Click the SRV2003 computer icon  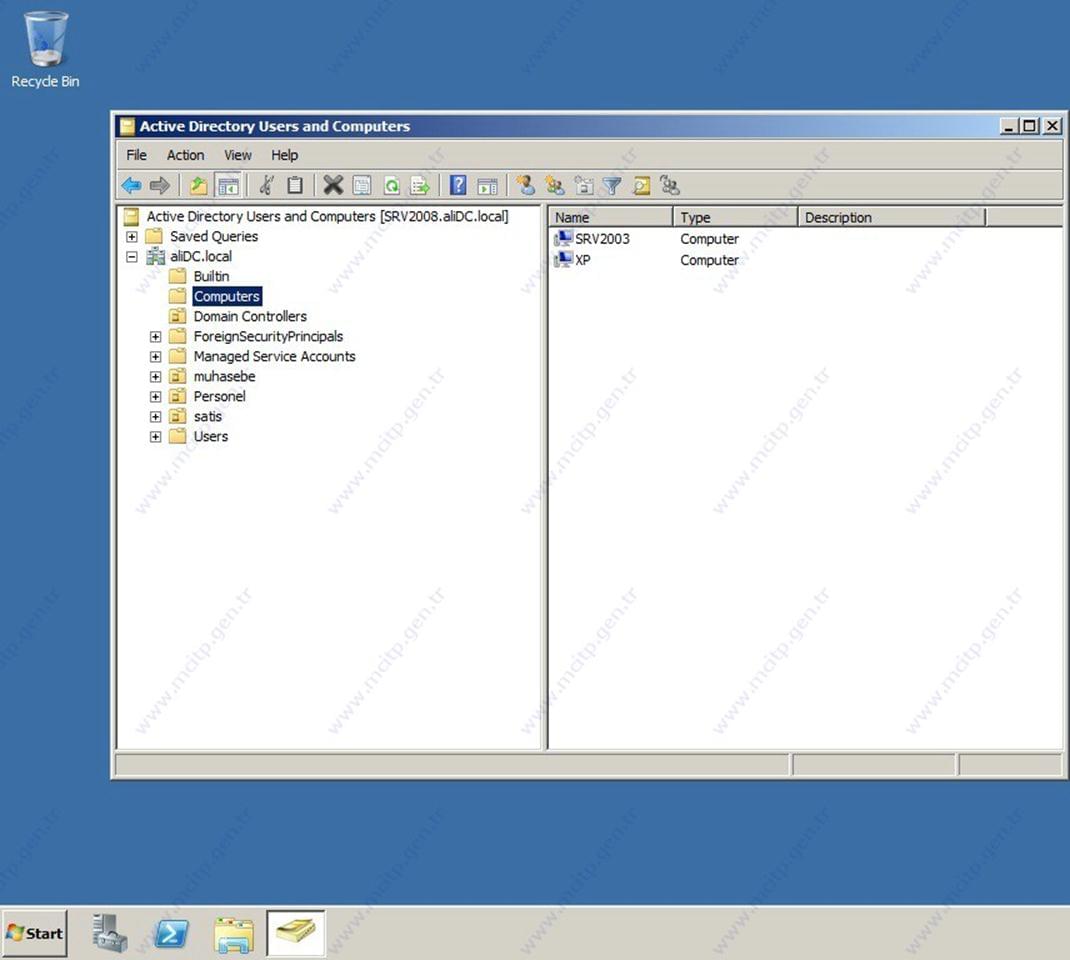click(564, 238)
